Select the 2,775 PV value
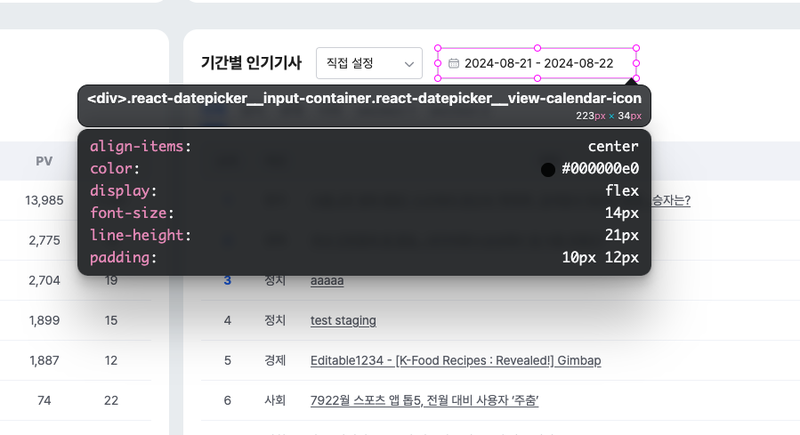 click(x=44, y=240)
